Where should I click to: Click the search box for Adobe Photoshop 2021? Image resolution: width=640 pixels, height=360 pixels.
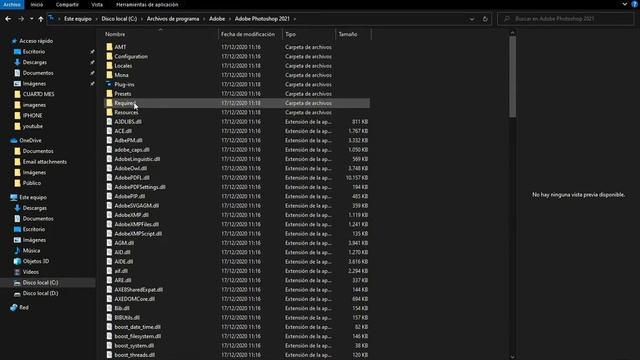pos(565,19)
